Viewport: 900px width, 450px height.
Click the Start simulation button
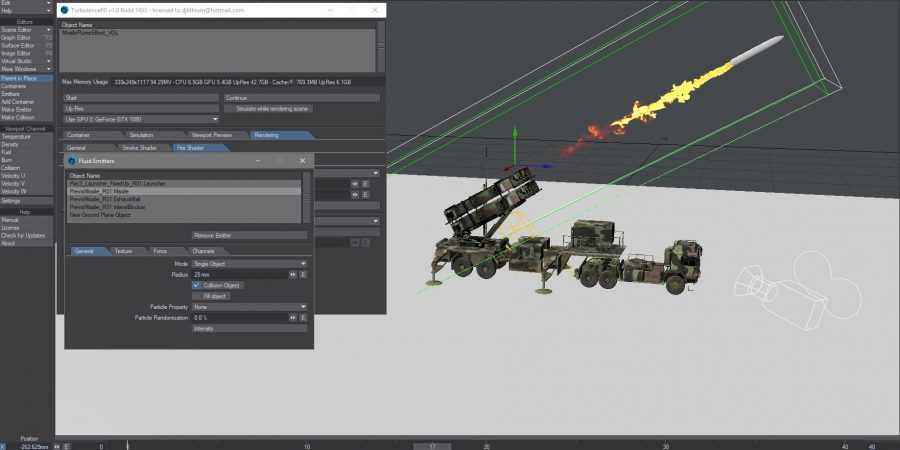pyautogui.click(x=141, y=98)
